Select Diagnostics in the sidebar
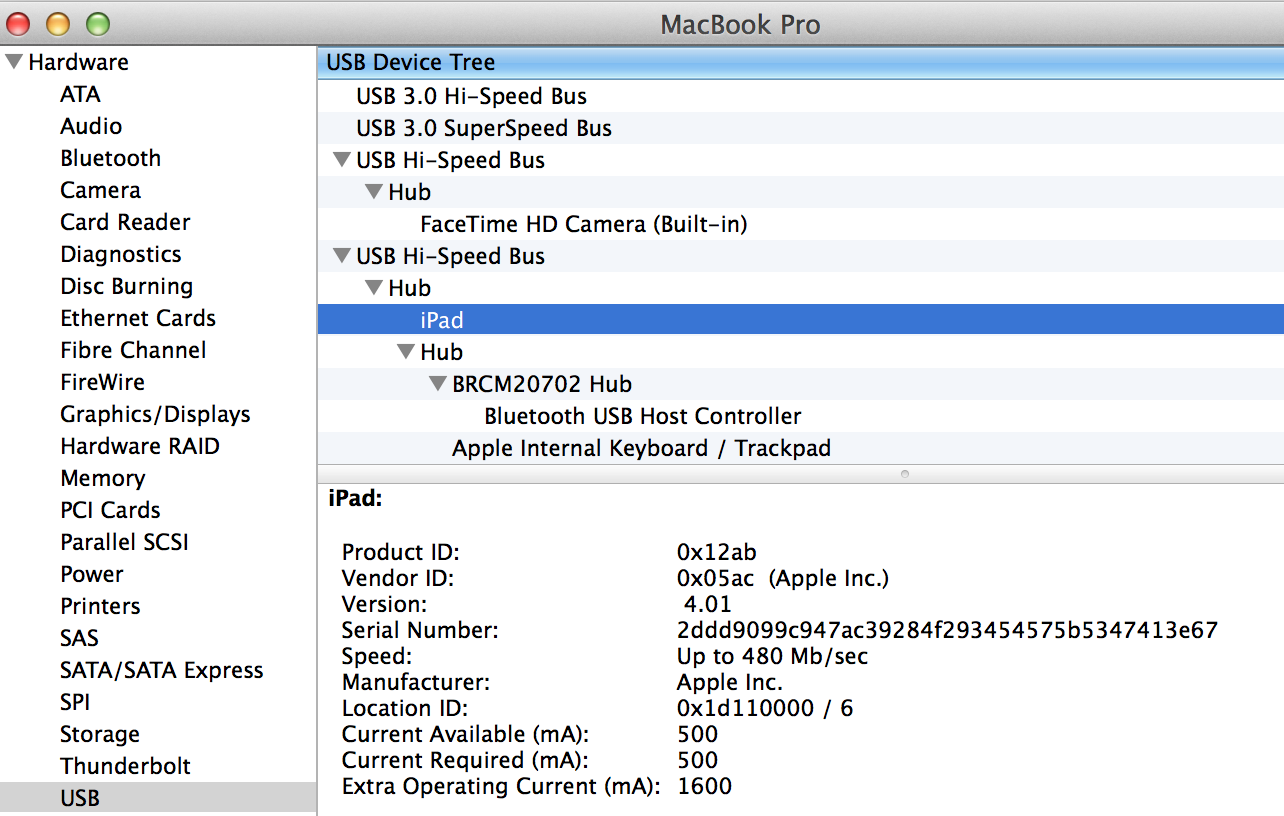The height and width of the screenshot is (816, 1284). tap(121, 254)
